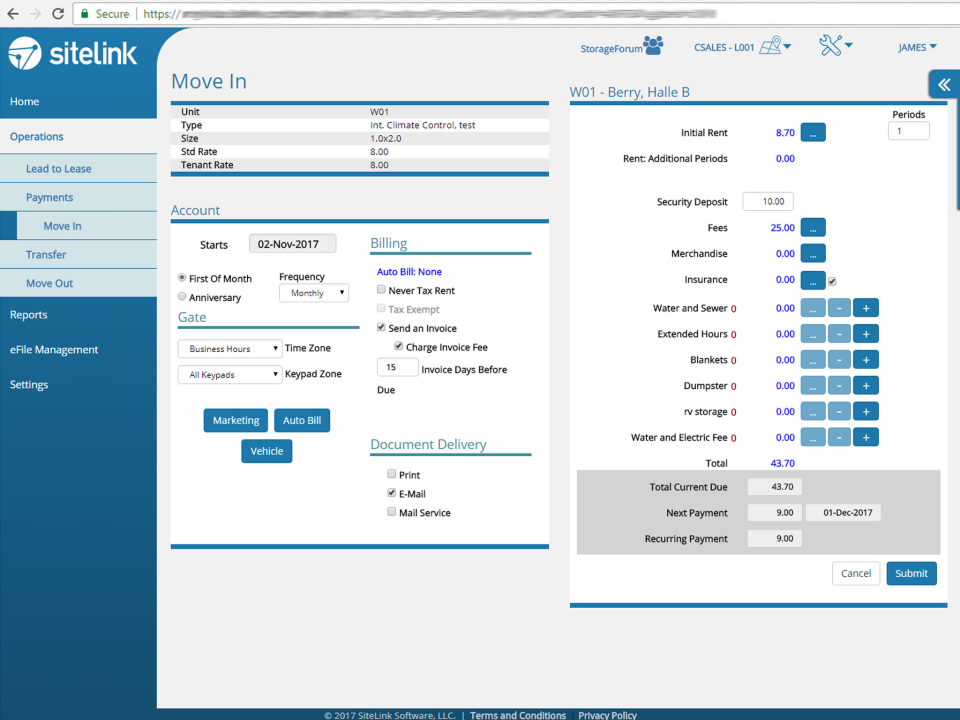Enable the Never Tax Rent checkbox

pos(381,288)
